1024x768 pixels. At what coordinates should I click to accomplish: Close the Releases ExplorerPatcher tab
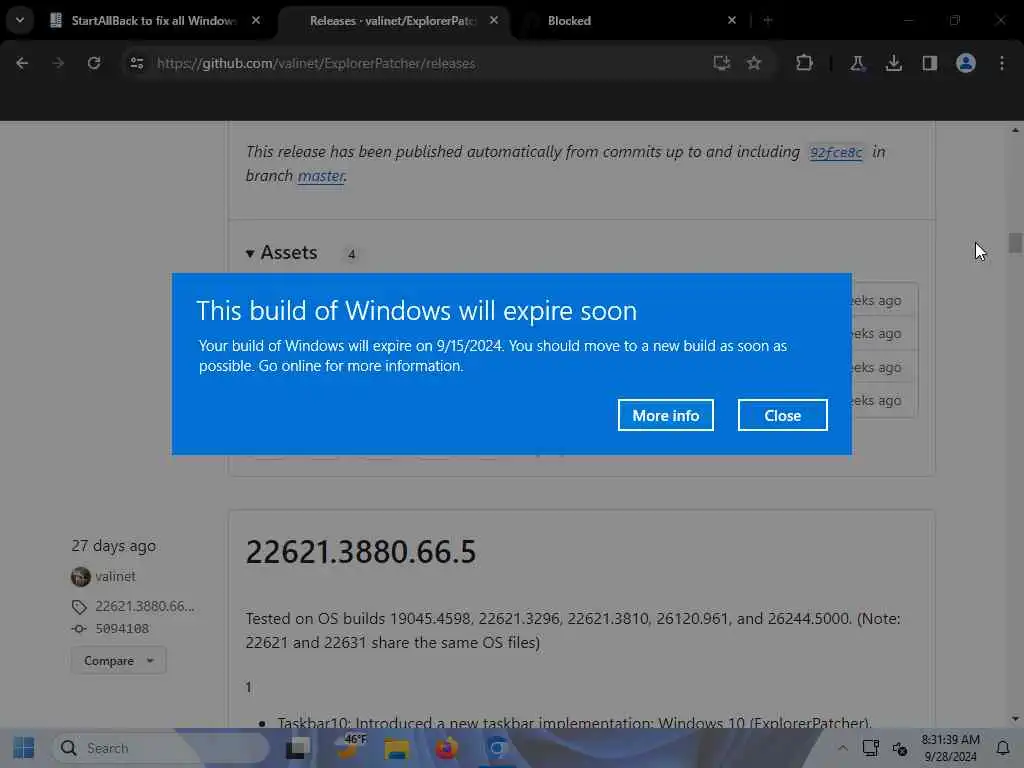pos(494,20)
